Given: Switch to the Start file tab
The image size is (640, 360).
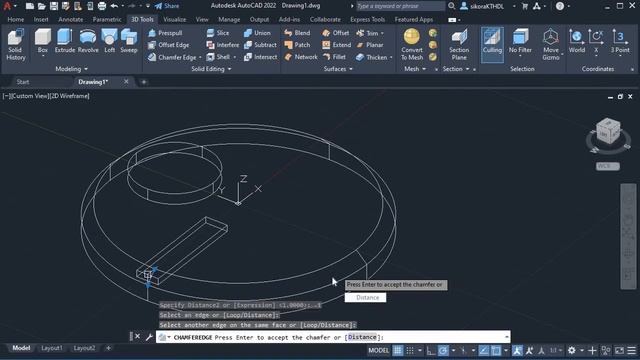Looking at the screenshot, I should (x=23, y=82).
